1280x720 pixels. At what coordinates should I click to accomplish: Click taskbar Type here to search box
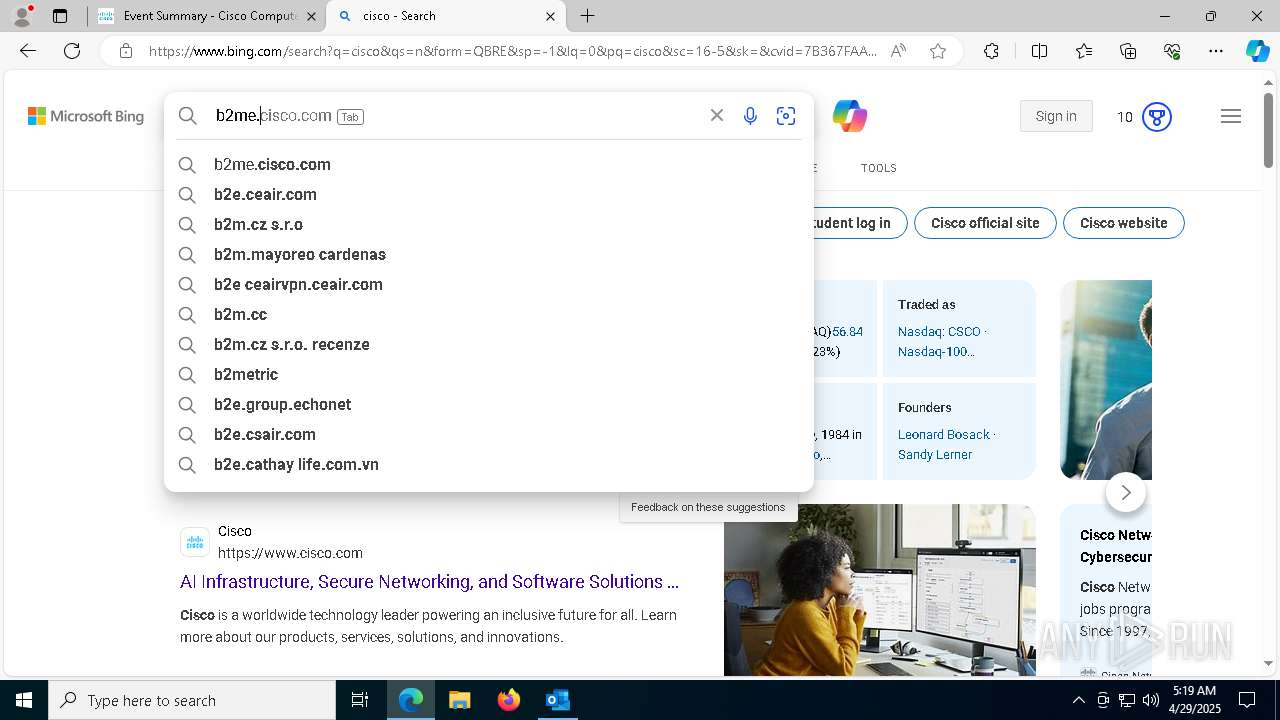click(192, 700)
